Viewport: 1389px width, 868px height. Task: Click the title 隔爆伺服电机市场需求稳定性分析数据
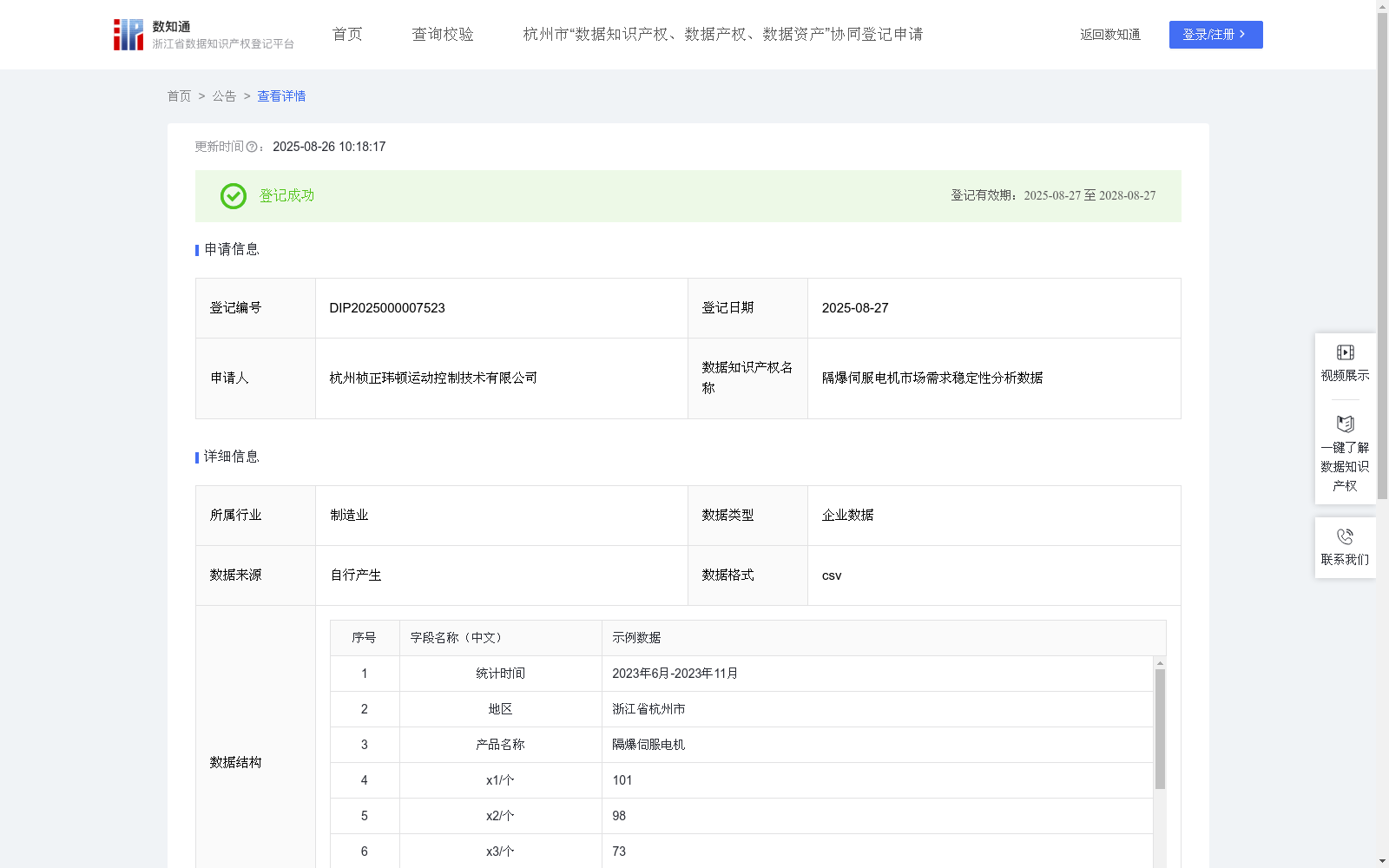tap(932, 378)
